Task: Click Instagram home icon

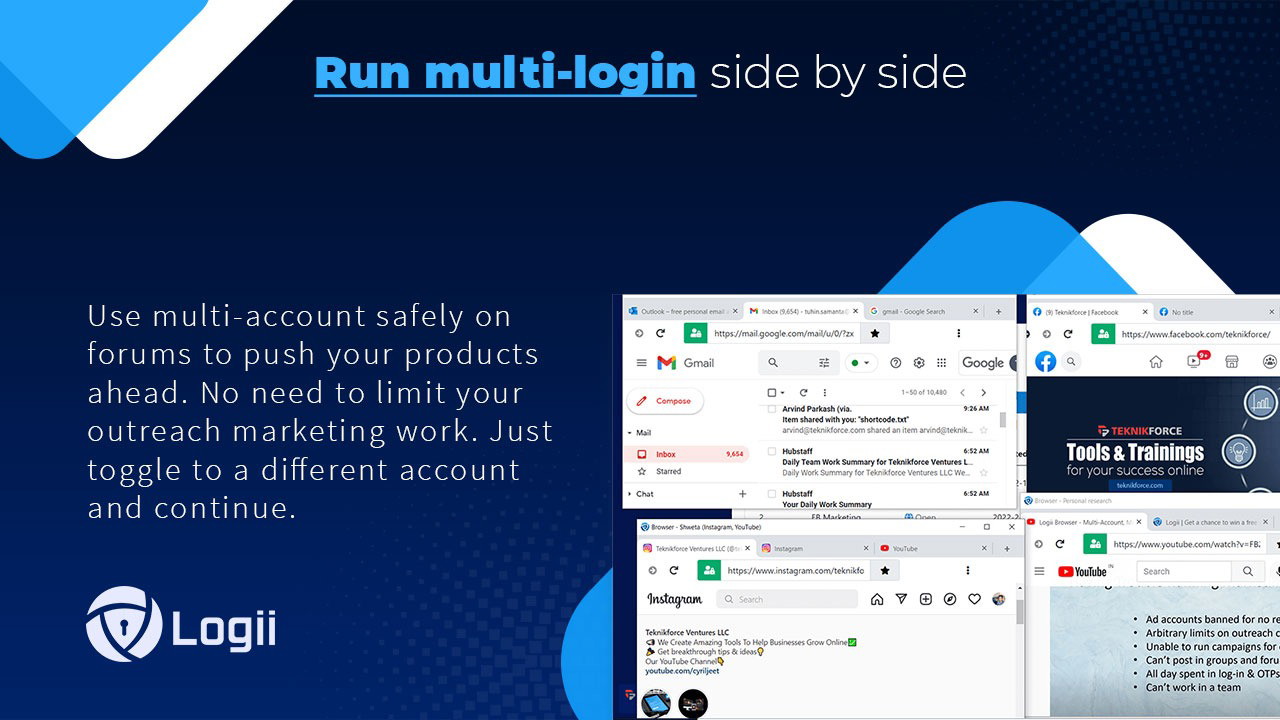Action: pos(877,599)
